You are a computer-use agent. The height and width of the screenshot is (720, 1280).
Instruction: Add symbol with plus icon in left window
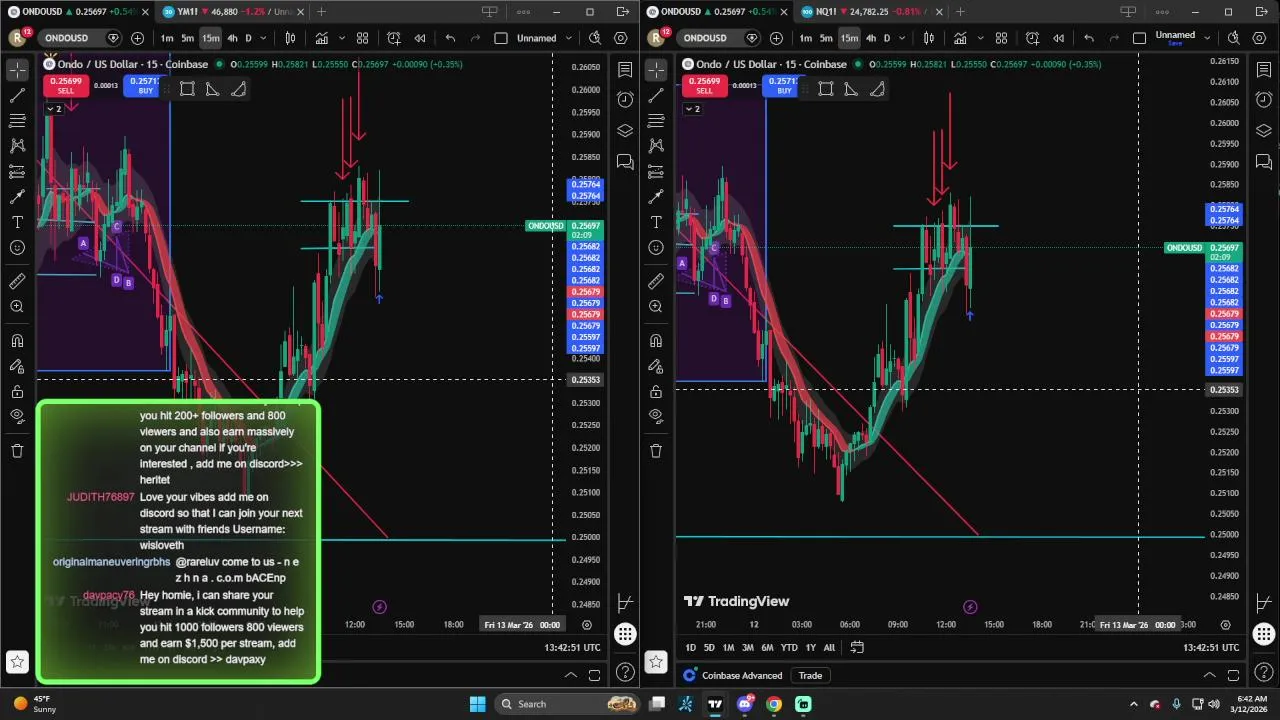pyautogui.click(x=137, y=38)
